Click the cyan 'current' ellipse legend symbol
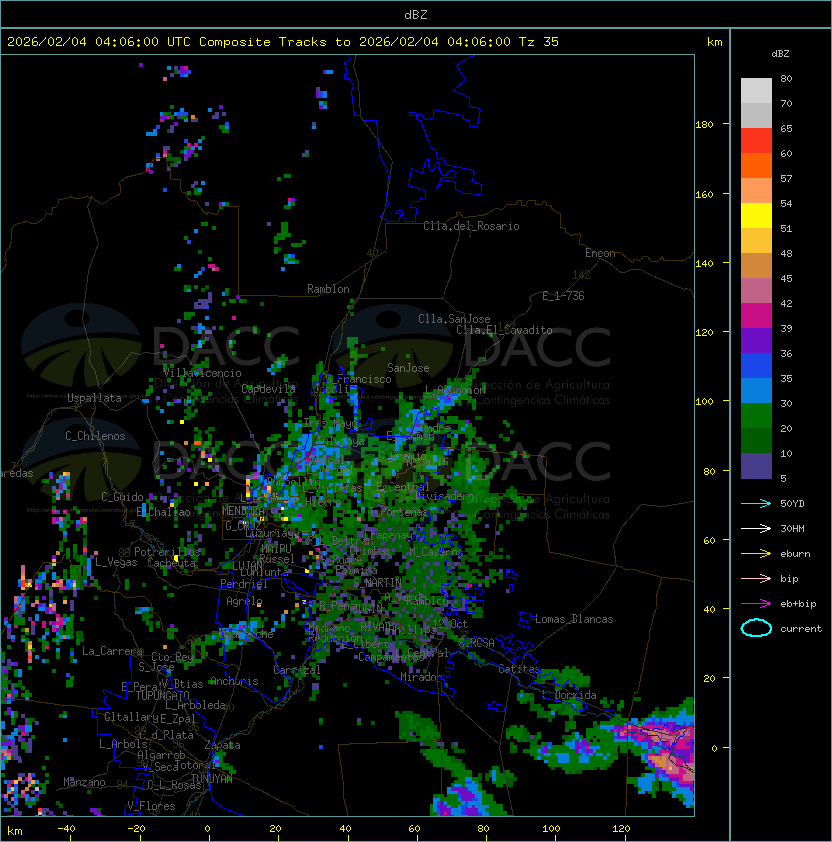Screen dimensions: 832x842 click(x=756, y=628)
